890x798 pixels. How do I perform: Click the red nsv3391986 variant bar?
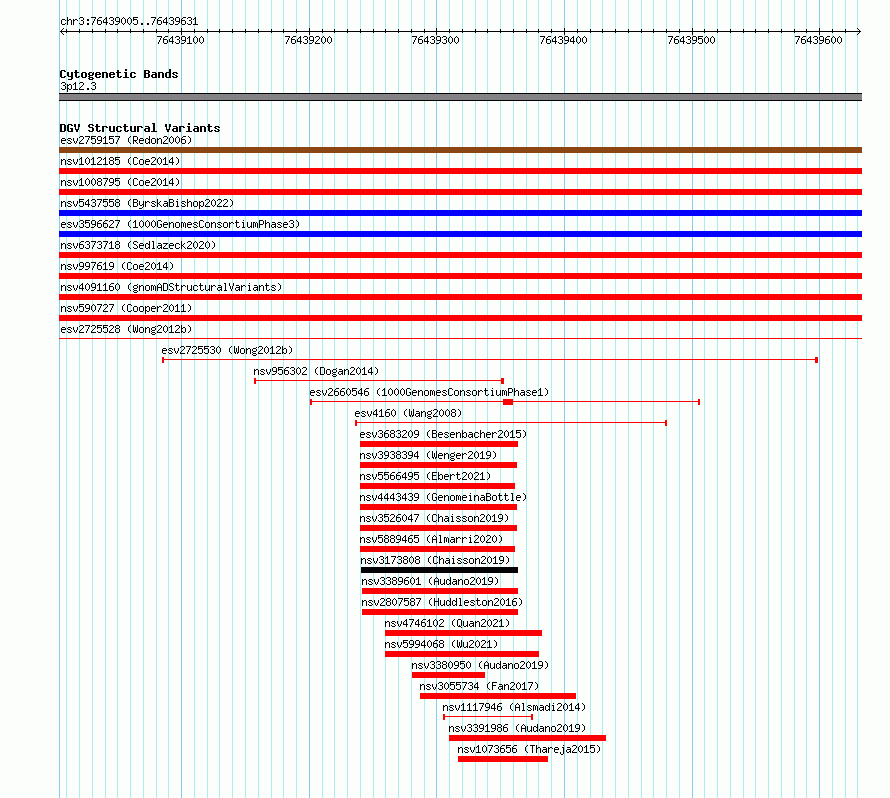coord(527,738)
